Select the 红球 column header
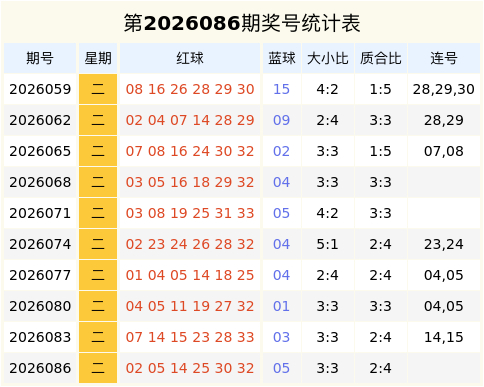The image size is (484, 387). pyautogui.click(x=190, y=58)
